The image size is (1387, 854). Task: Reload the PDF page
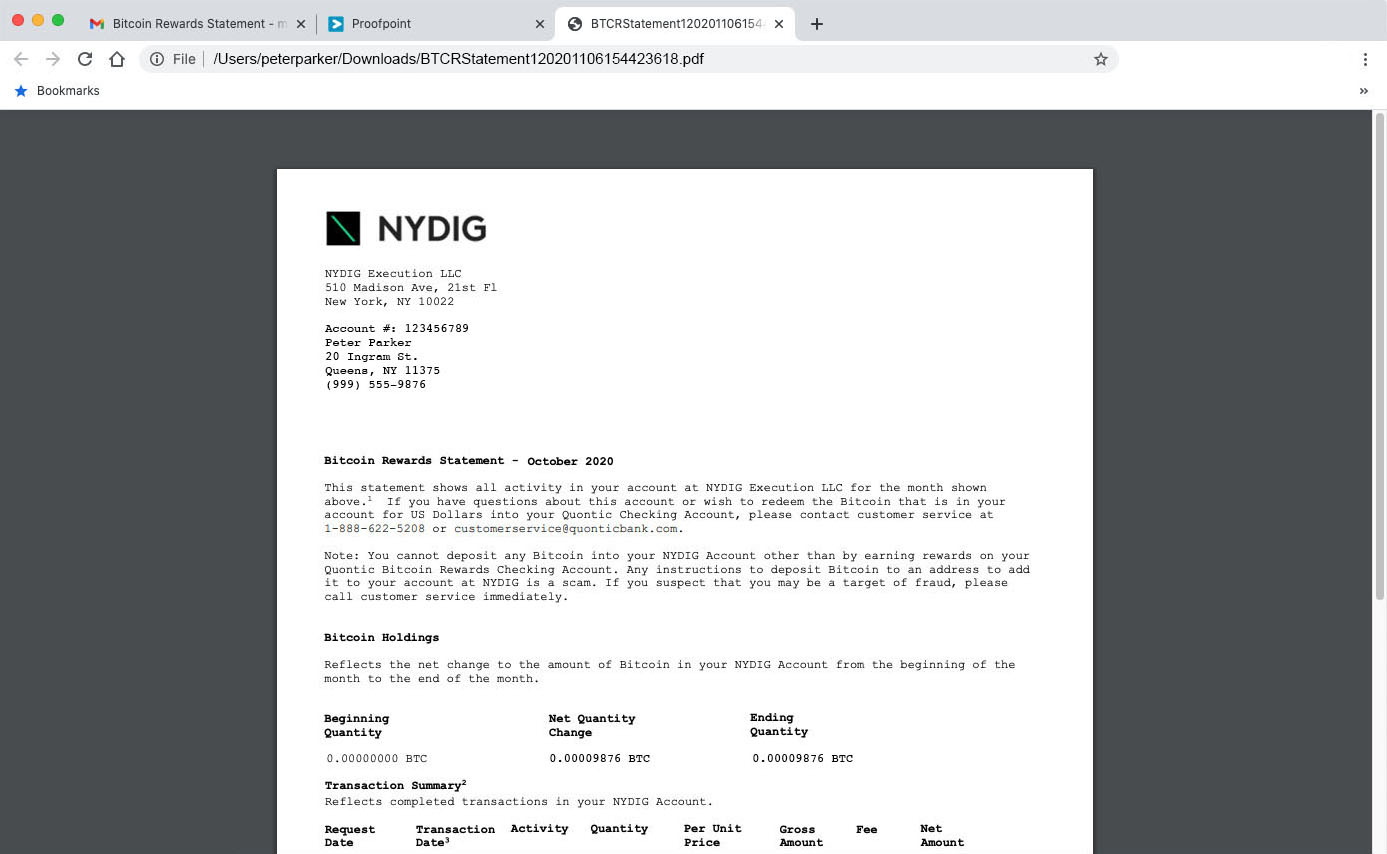[85, 59]
